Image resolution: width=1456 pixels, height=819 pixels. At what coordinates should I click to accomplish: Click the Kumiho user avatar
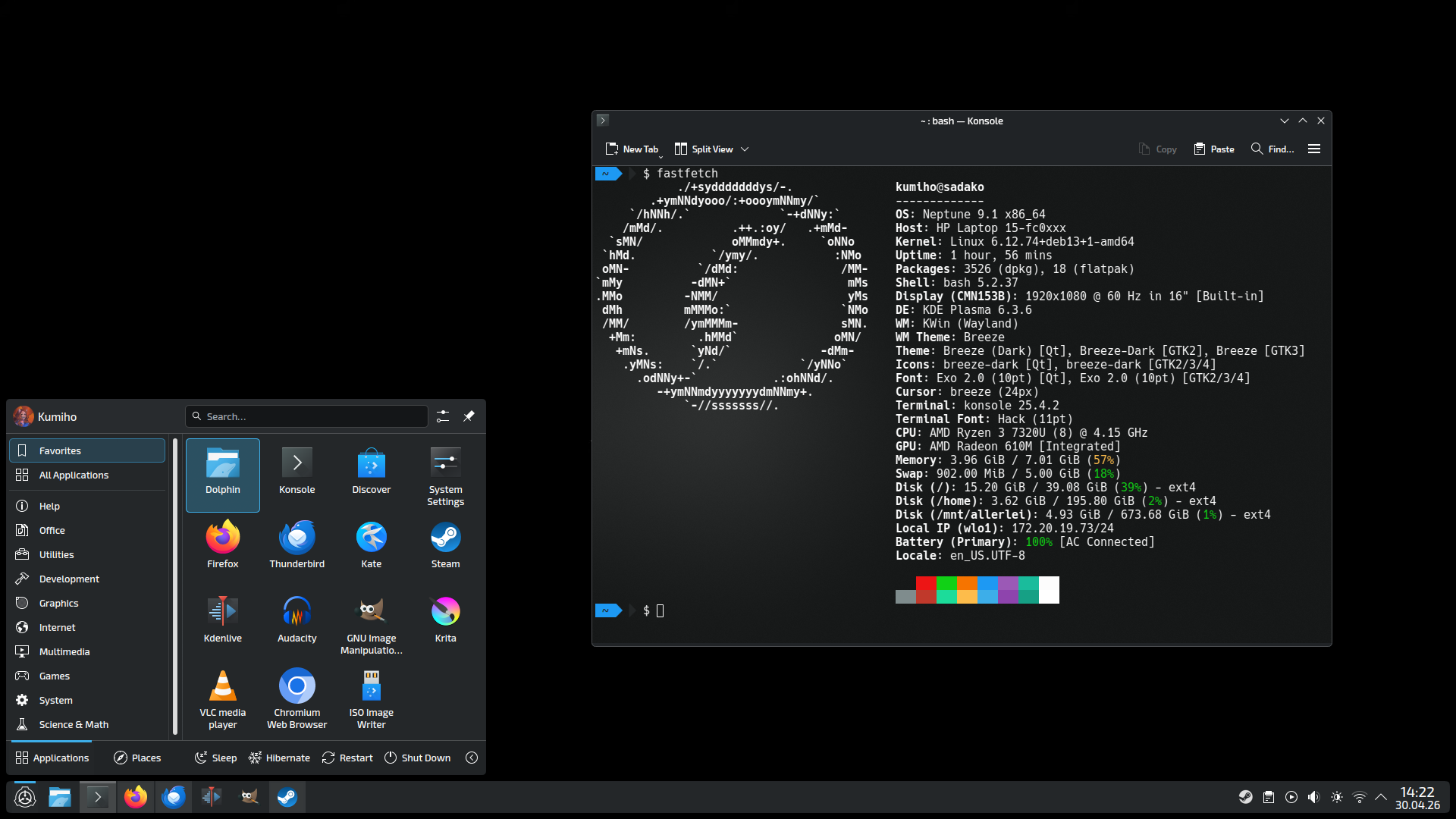(24, 416)
